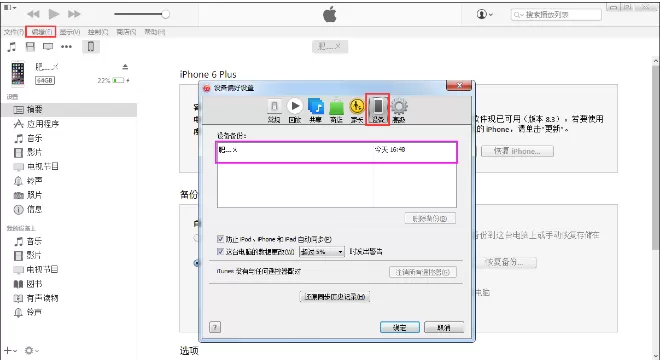
Task: Click the 恢复备份... restore backup button
Action: coord(506,262)
